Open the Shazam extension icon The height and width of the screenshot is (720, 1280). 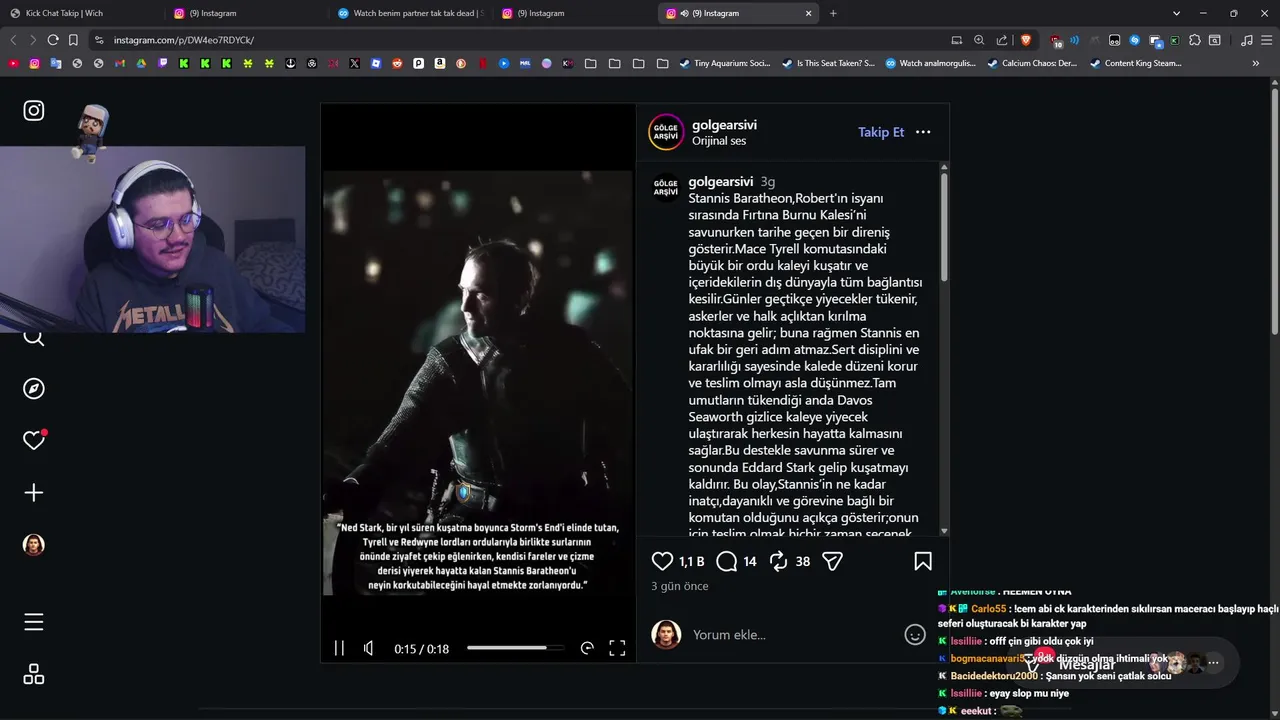point(1135,40)
